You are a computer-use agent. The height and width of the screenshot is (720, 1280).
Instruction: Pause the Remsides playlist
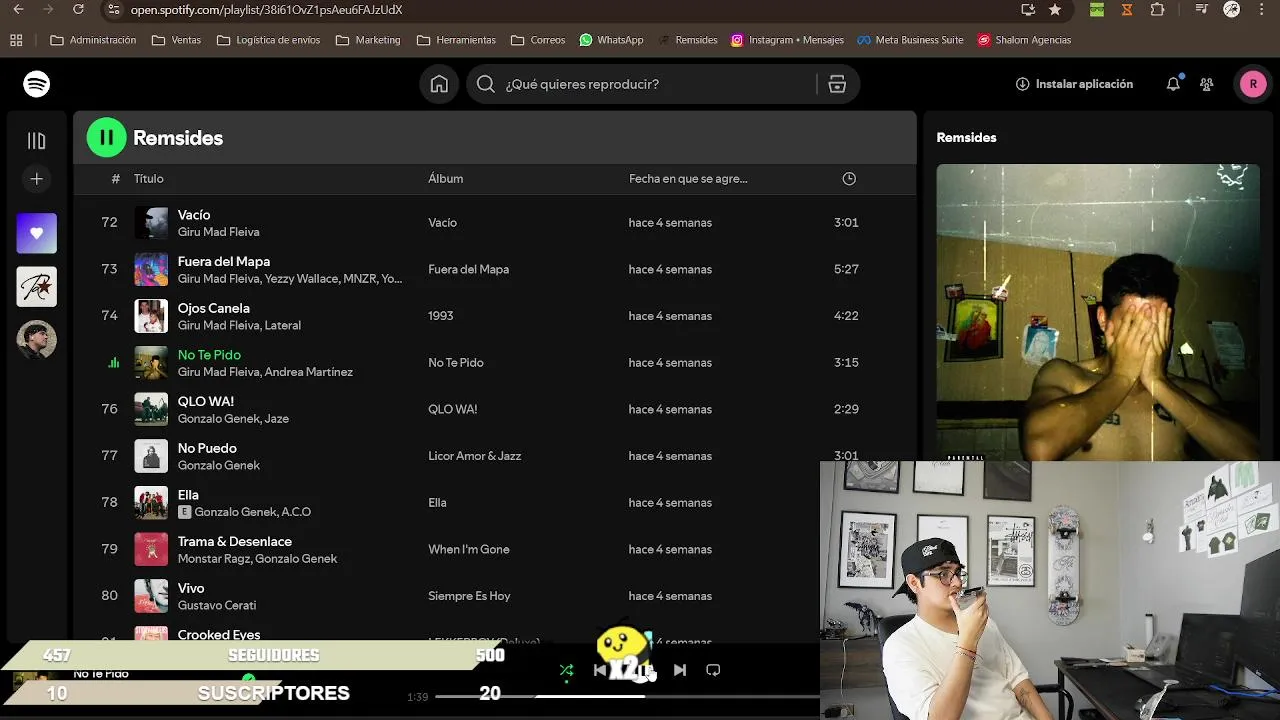107,138
